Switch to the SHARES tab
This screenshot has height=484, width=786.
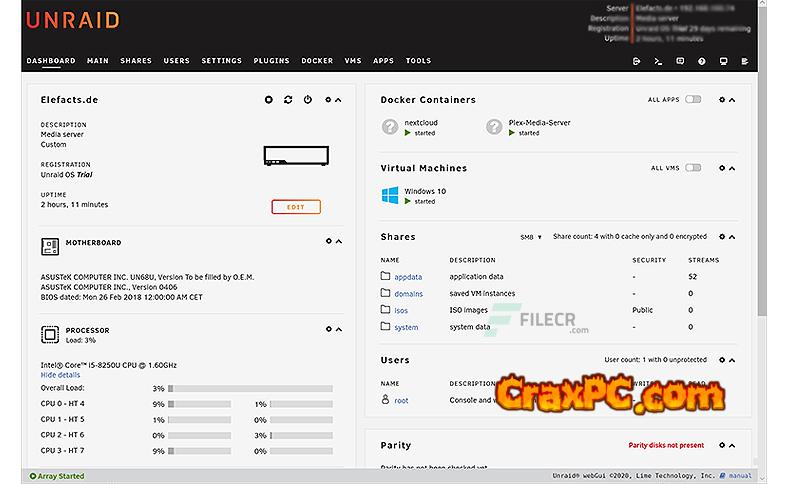point(136,61)
